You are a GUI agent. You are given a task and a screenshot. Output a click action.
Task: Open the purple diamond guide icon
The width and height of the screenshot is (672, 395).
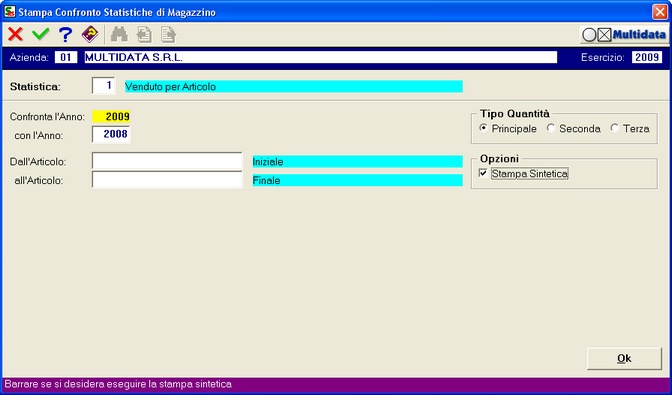coord(90,34)
